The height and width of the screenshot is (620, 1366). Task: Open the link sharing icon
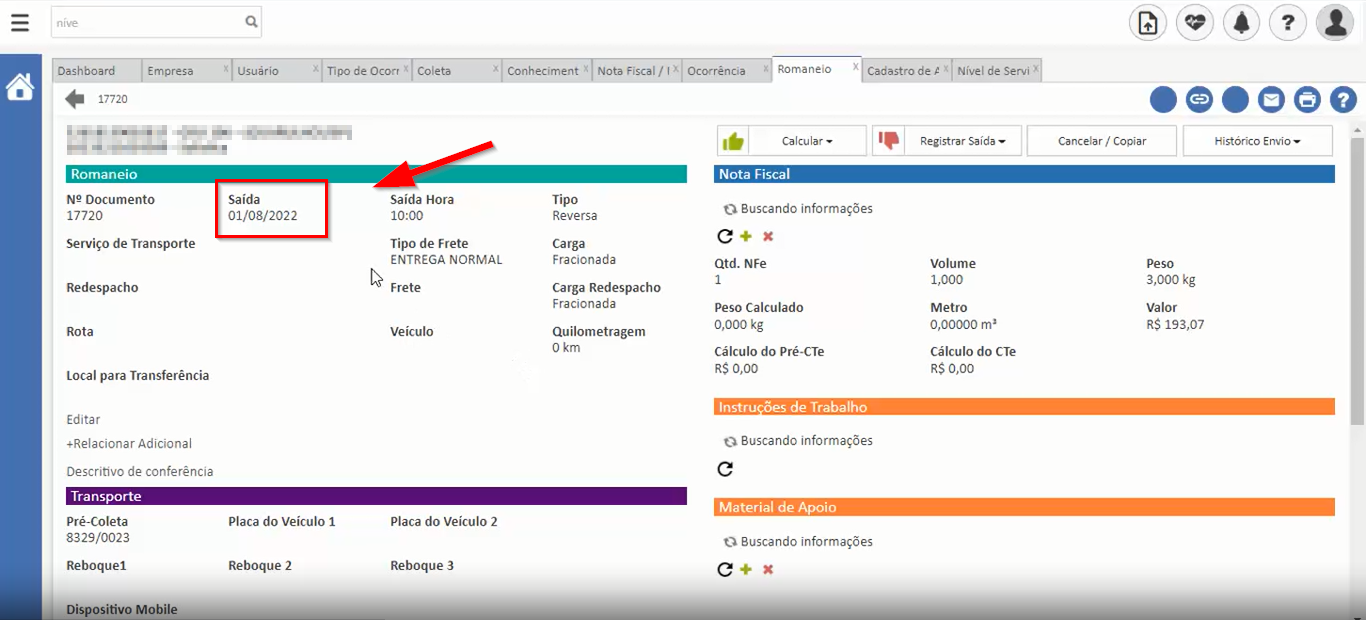[1199, 99]
